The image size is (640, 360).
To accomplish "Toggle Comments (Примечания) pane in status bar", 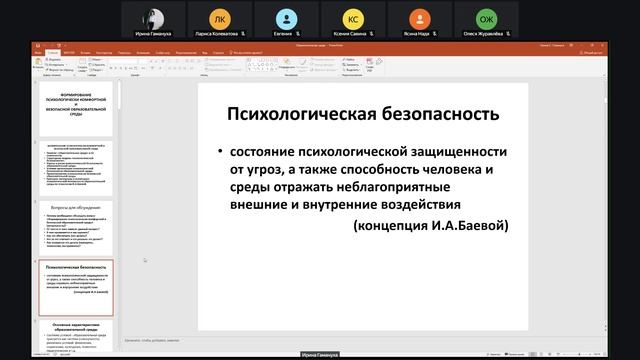I will pyautogui.click(x=515, y=354).
